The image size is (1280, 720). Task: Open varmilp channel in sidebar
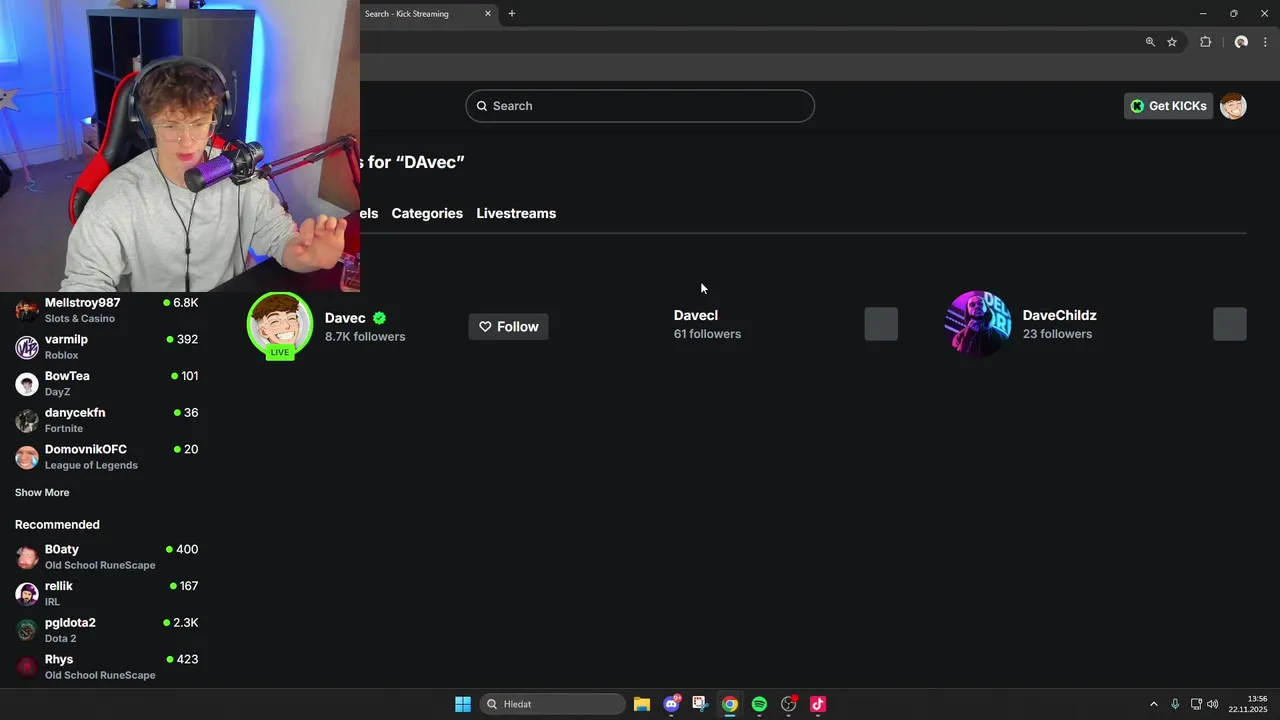pyautogui.click(x=107, y=347)
